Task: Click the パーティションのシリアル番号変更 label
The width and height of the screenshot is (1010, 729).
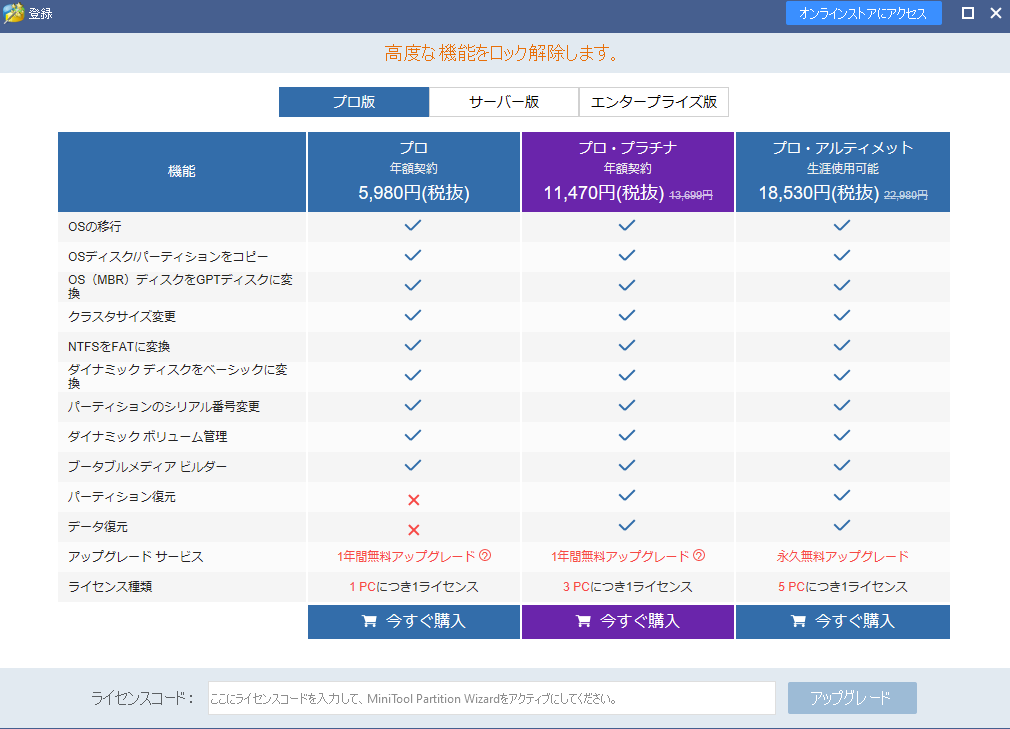Action: click(164, 406)
